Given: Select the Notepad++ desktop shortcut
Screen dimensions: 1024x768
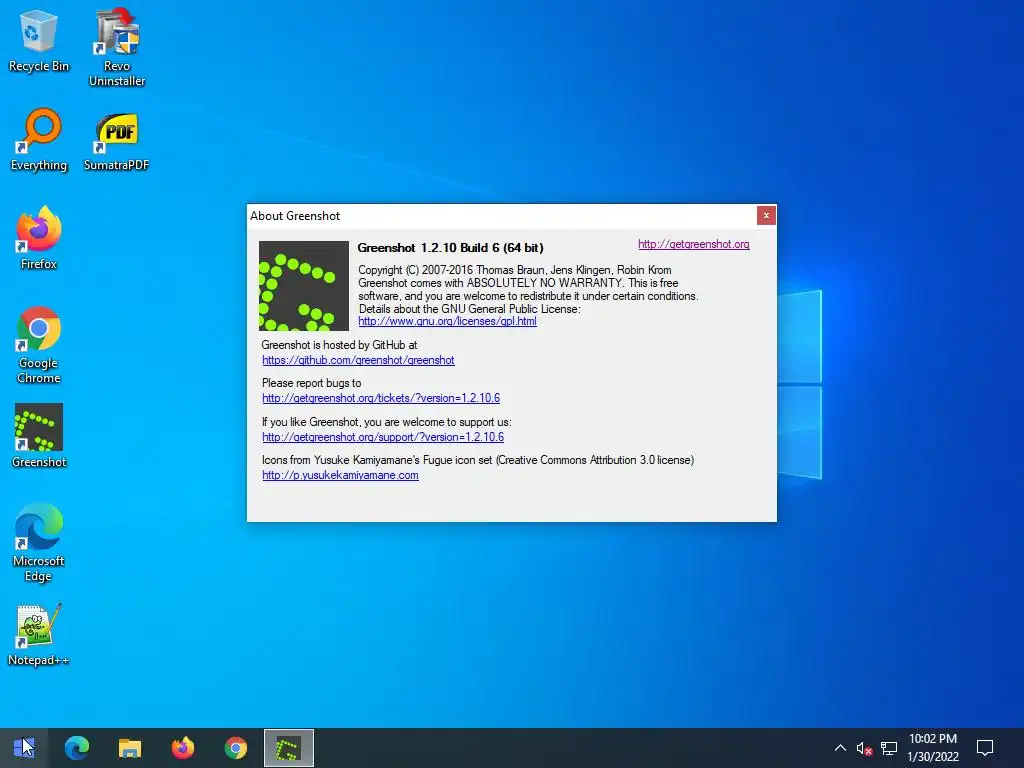Looking at the screenshot, I should coord(39,634).
